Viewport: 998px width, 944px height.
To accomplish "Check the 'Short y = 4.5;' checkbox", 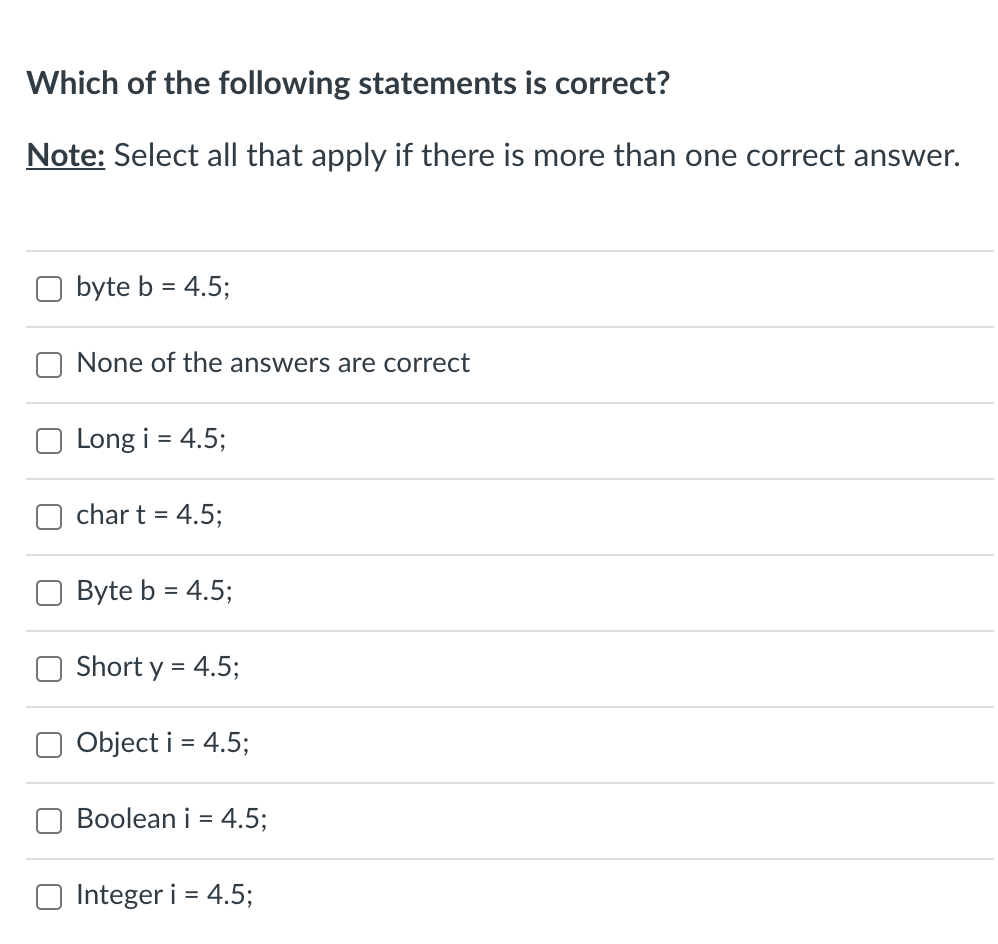I will click(48, 668).
